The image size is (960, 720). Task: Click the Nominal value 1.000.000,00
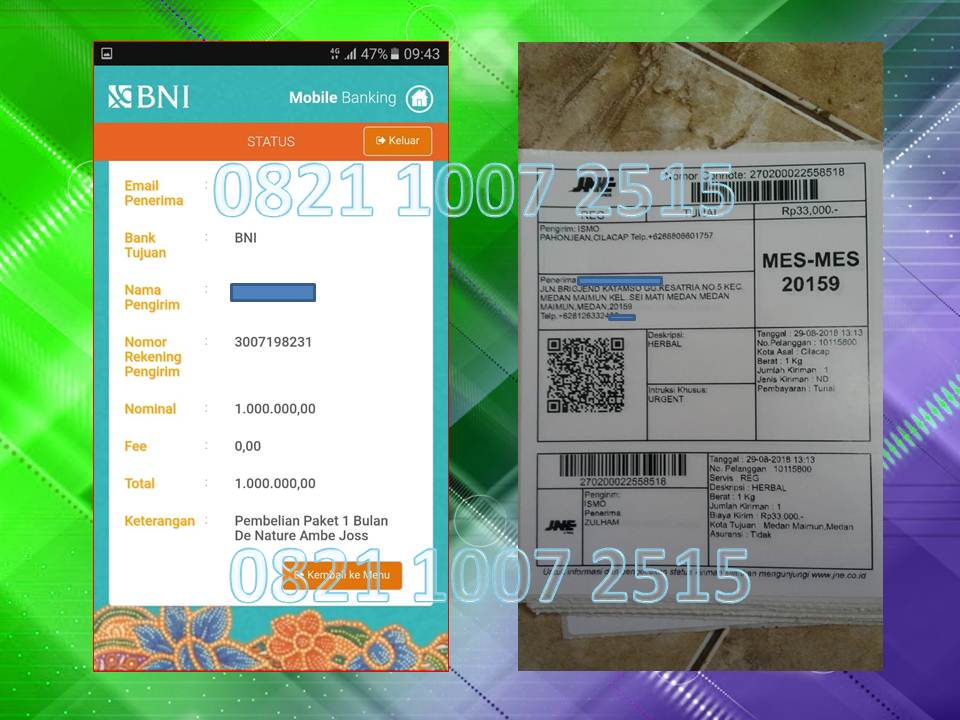point(275,409)
